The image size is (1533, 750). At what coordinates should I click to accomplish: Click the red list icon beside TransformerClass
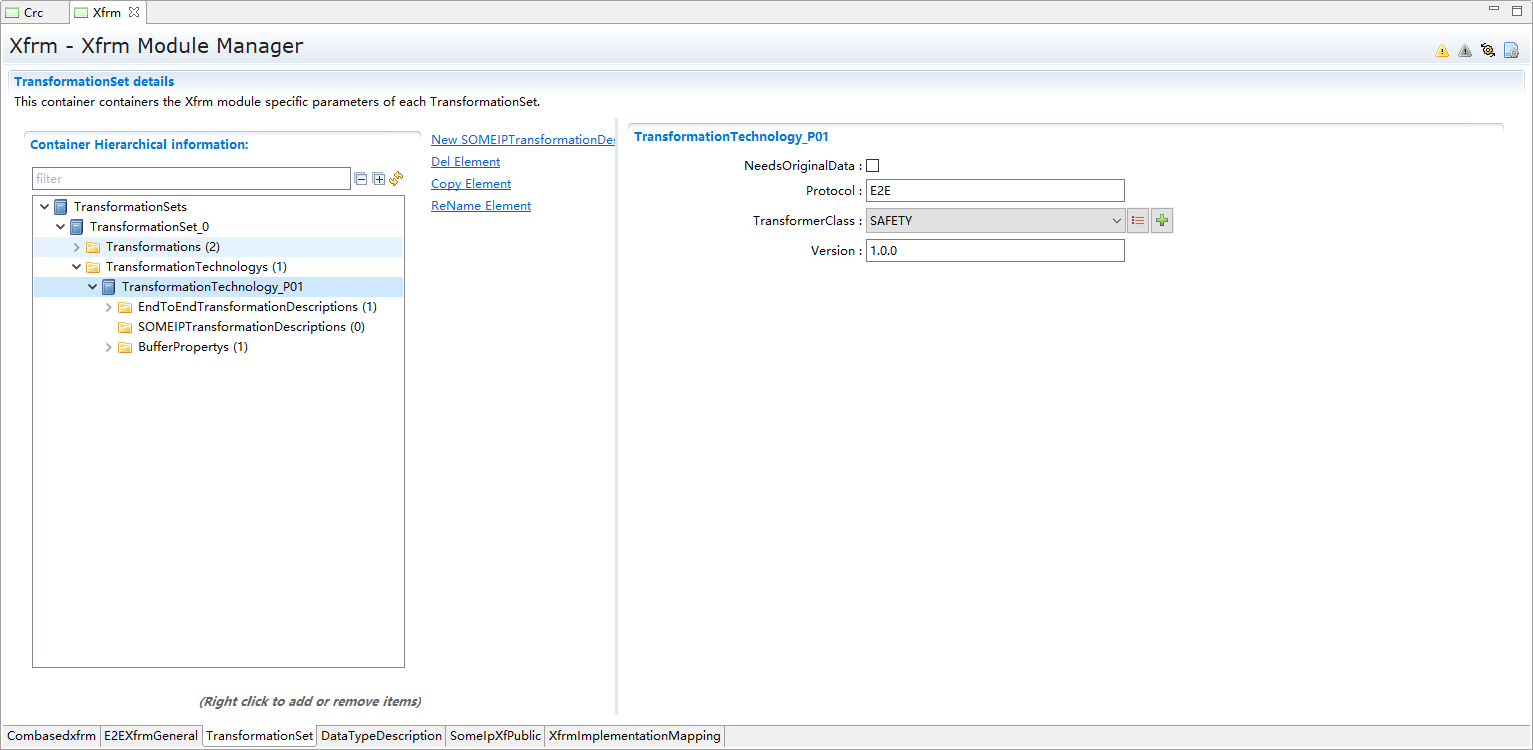[x=1138, y=221]
